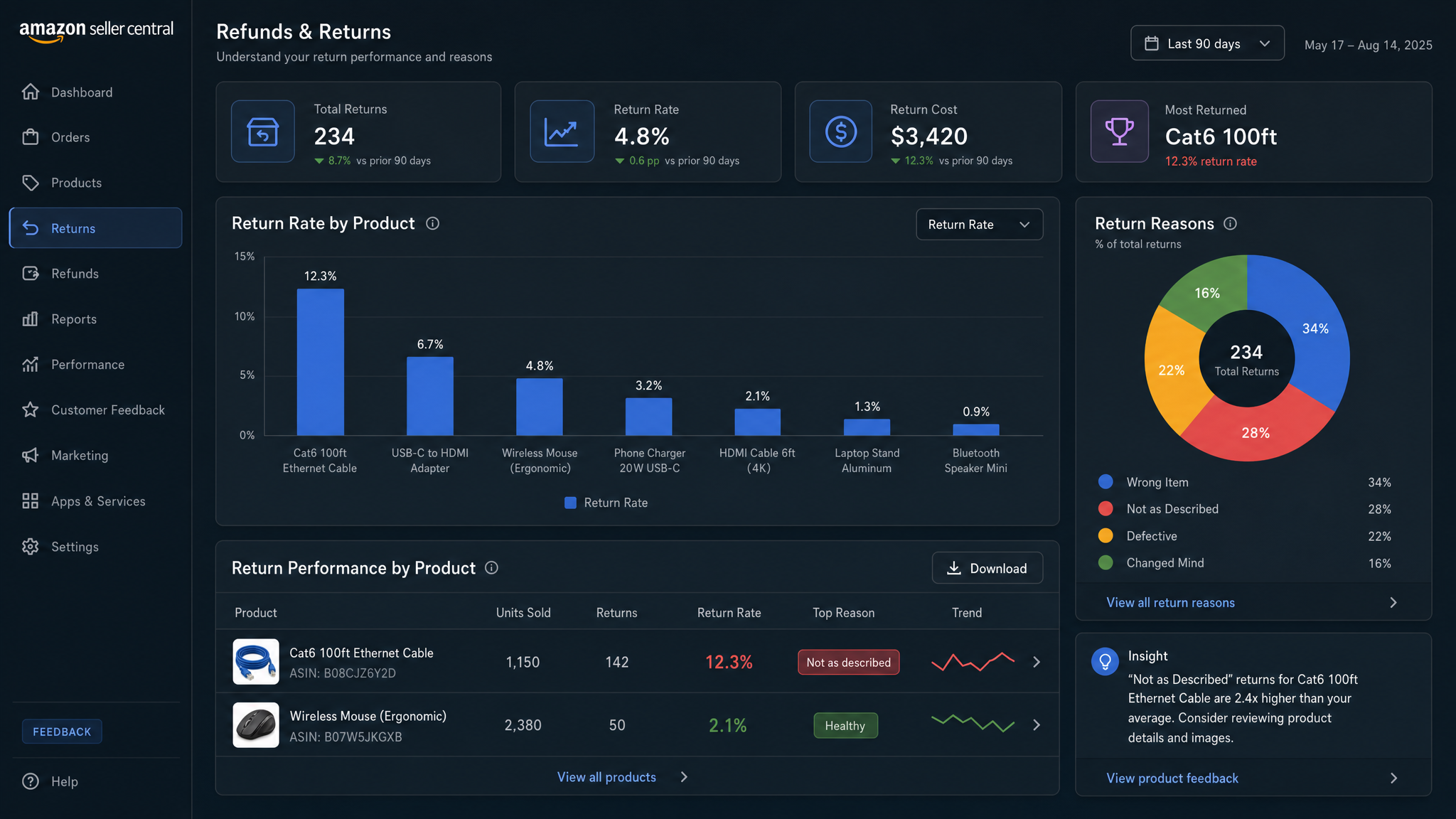The width and height of the screenshot is (1456, 819).
Task: Click the green trend sparkline for Wireless Mouse
Action: click(973, 724)
